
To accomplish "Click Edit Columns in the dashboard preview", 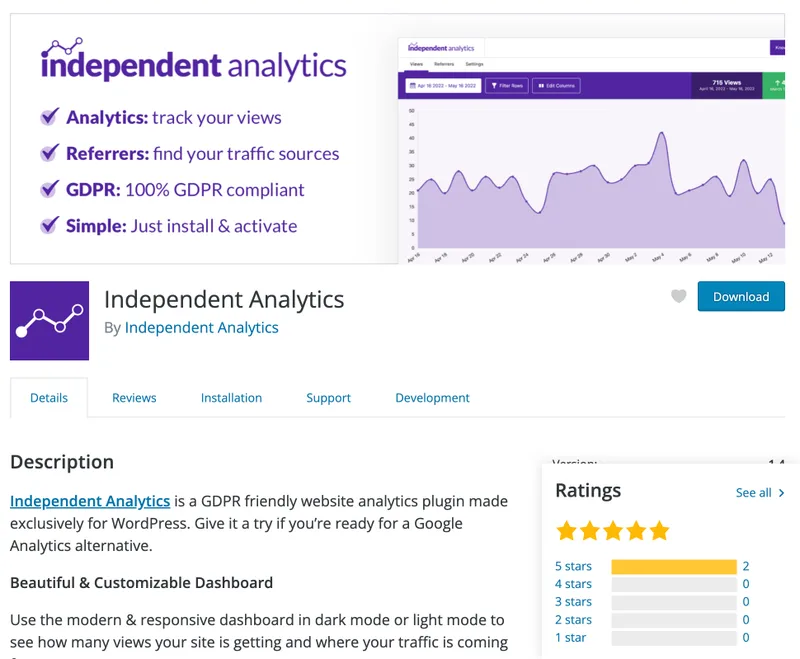I will pyautogui.click(x=556, y=86).
